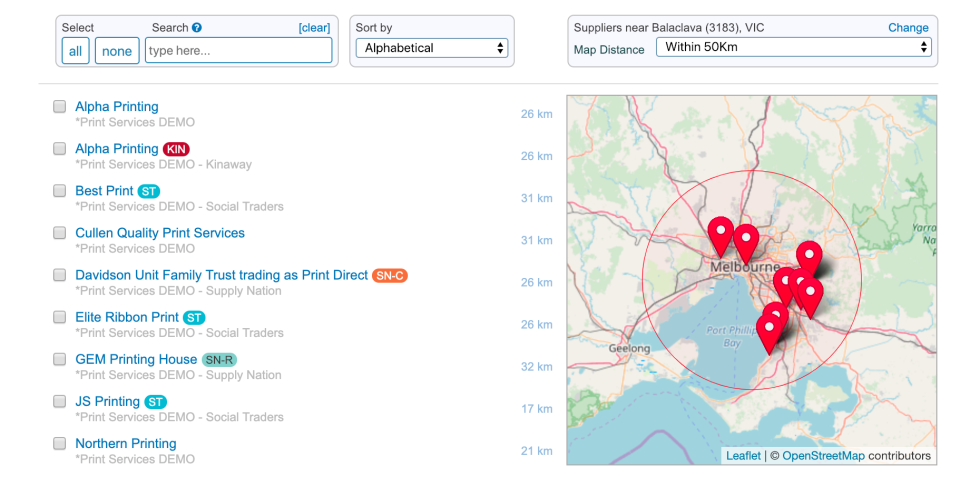960x477 pixels.
Task: Click into the search type here field
Action: click(x=239, y=50)
